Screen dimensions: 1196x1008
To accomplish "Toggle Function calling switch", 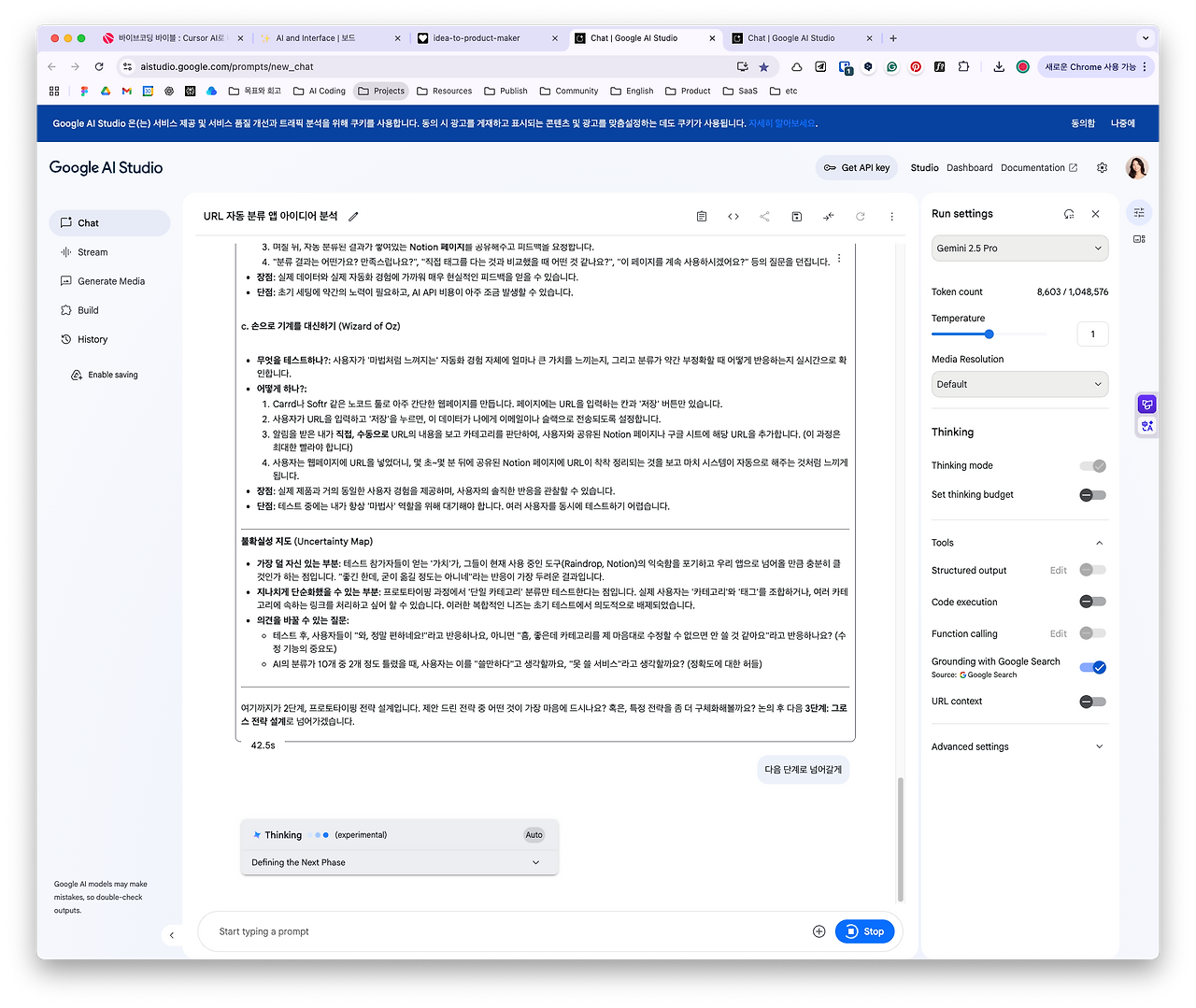I will [1093, 634].
